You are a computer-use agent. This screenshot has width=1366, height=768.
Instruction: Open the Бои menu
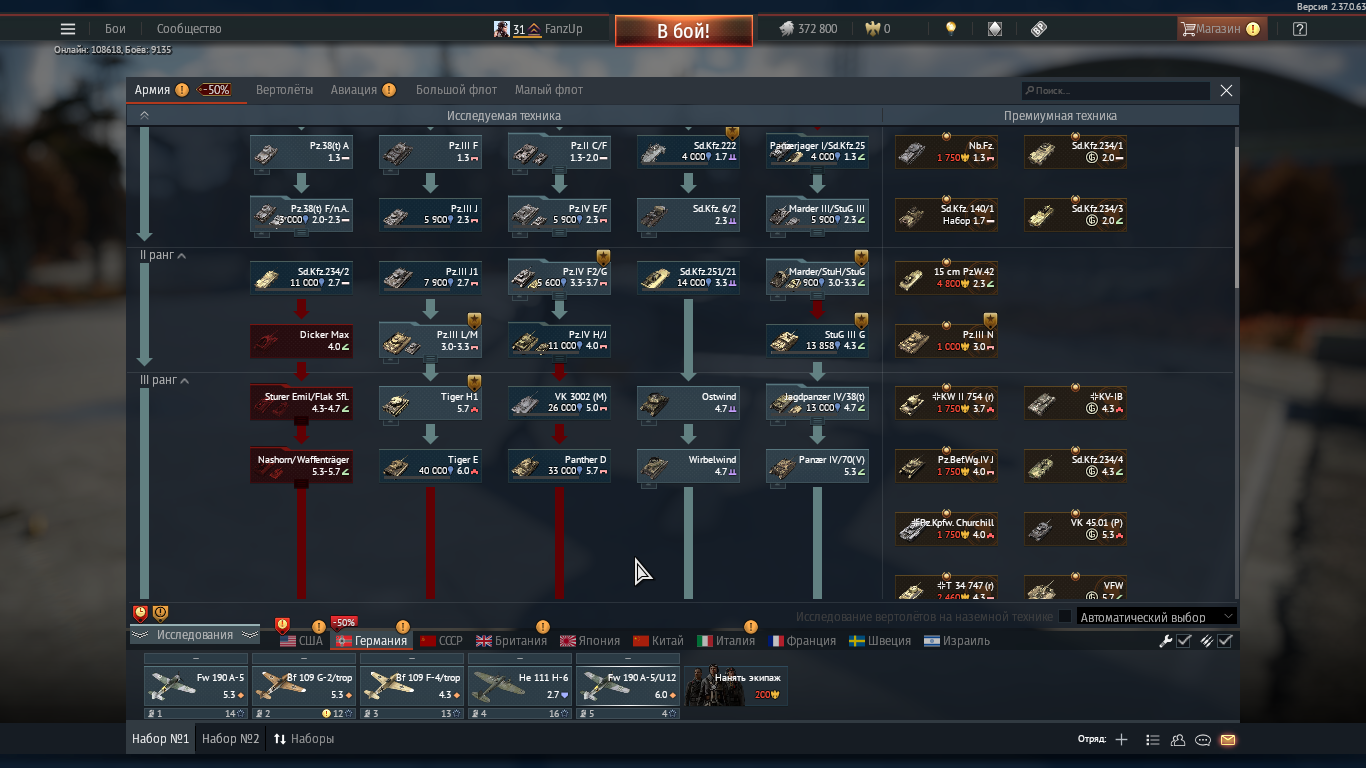[115, 29]
